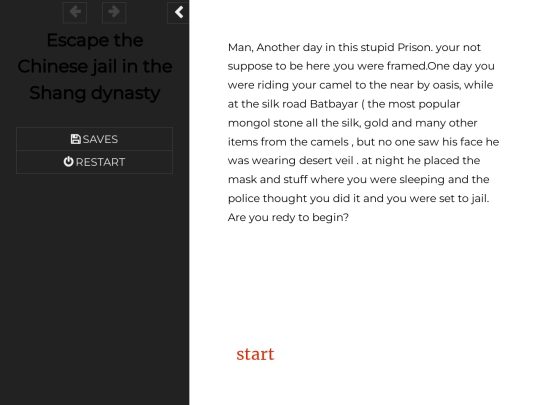The height and width of the screenshot is (405, 540).
Task: Click the line starting "mongol stone all the silk"
Action: tap(353, 123)
